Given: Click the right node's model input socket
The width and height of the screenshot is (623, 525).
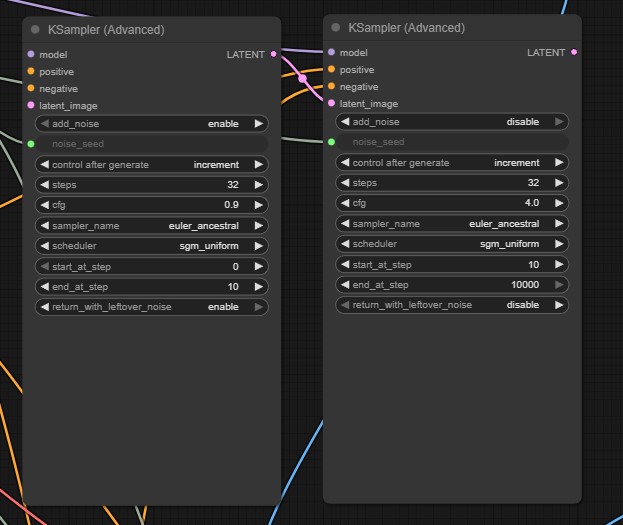Looking at the screenshot, I should (x=331, y=52).
